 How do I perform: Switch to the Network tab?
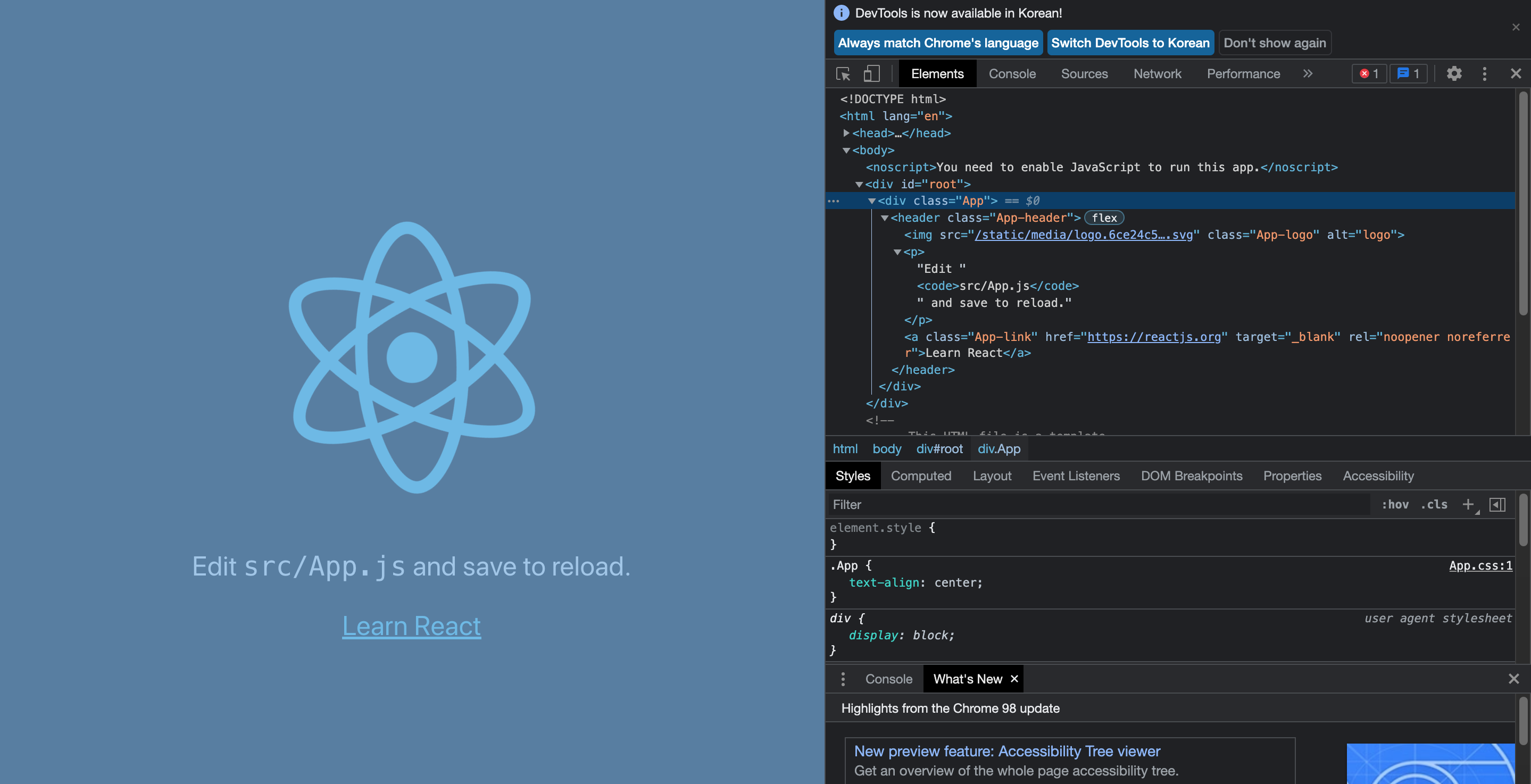[1156, 74]
